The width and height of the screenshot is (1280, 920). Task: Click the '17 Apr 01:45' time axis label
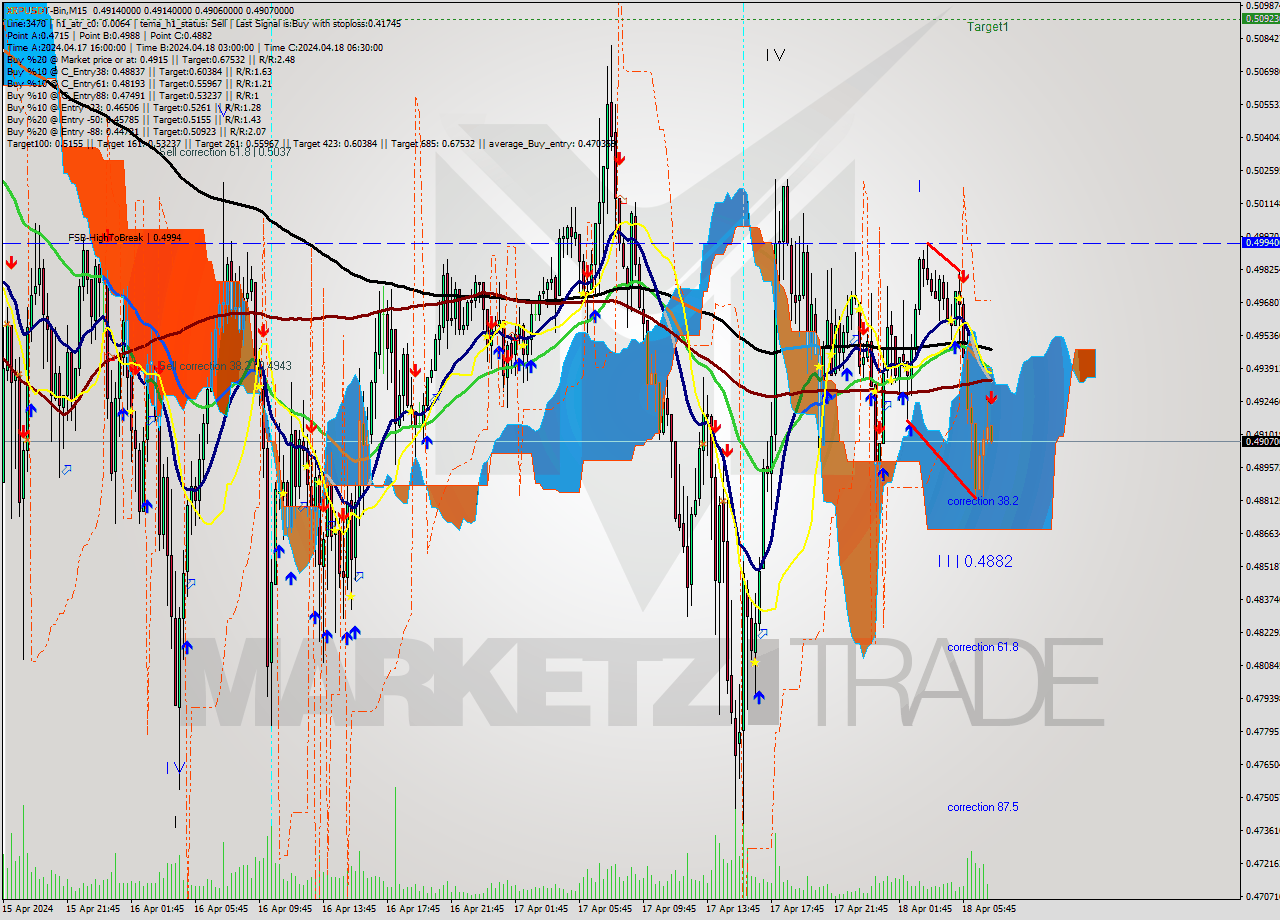[541, 909]
